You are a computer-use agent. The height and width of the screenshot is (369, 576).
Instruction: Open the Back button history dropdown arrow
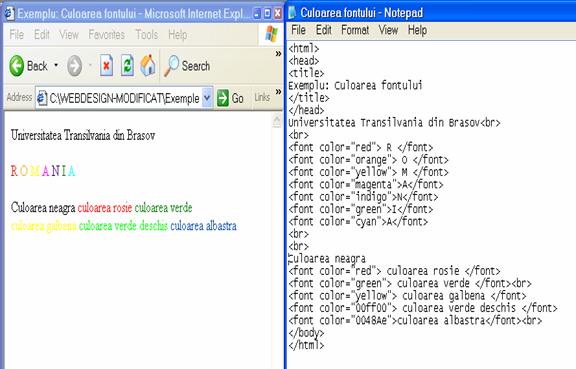pos(56,66)
